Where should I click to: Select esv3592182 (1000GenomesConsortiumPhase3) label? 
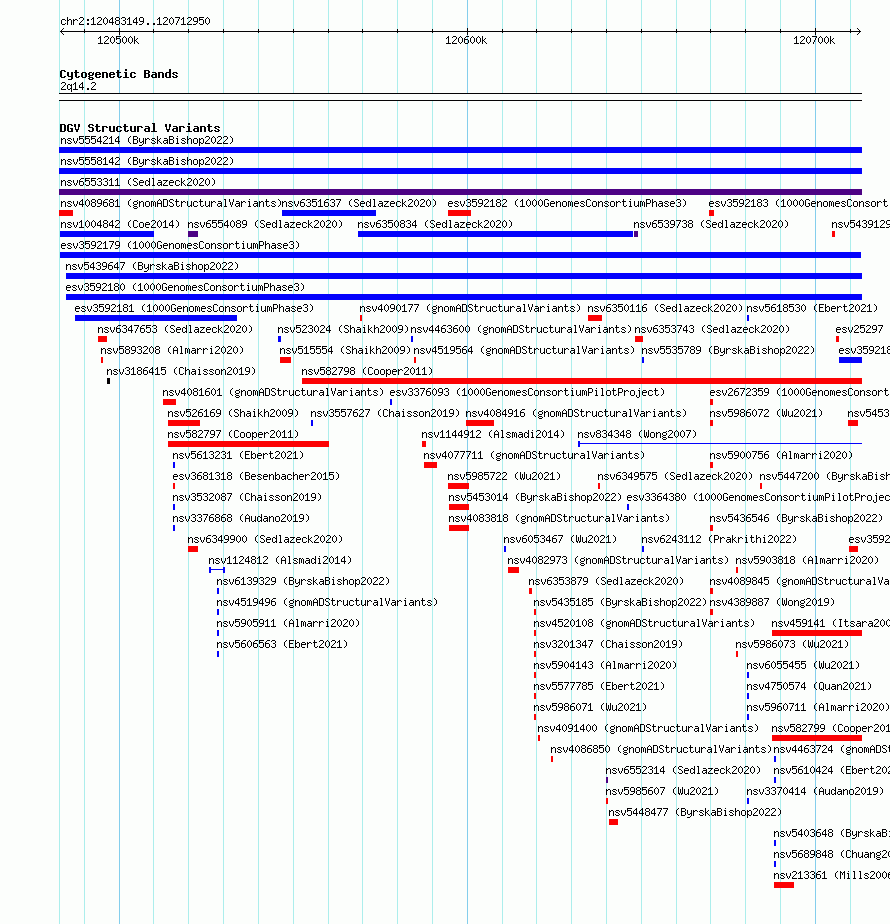tap(567, 203)
